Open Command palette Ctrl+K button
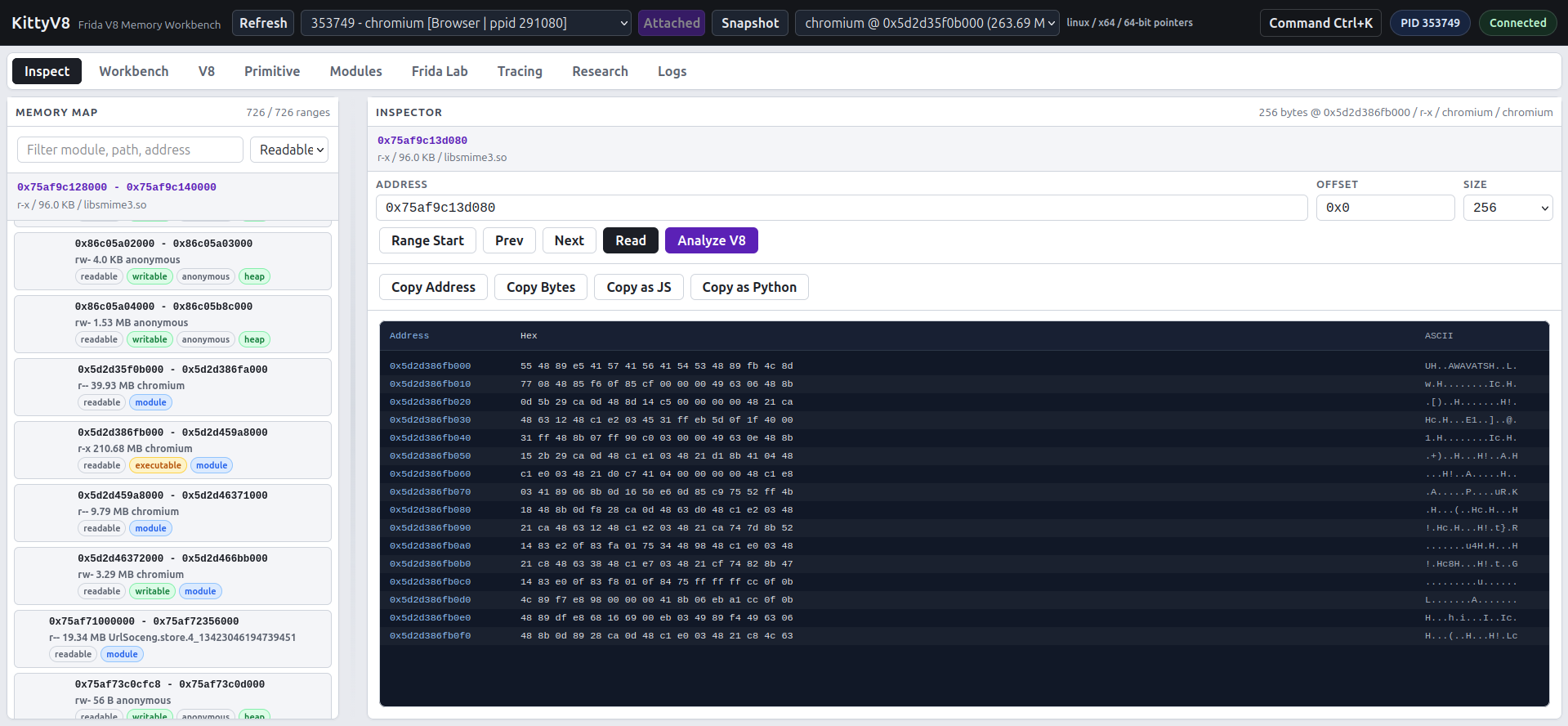The image size is (1568, 726). pyautogui.click(x=1320, y=23)
